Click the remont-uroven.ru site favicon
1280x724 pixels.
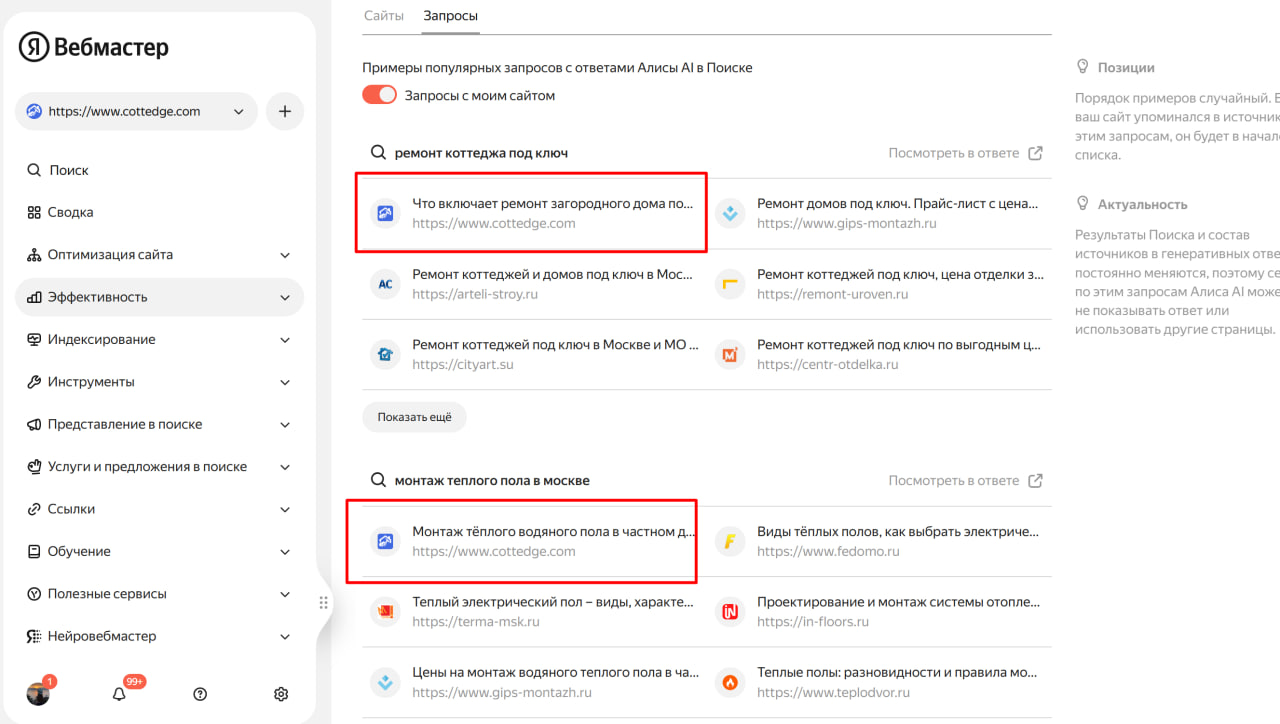730,284
